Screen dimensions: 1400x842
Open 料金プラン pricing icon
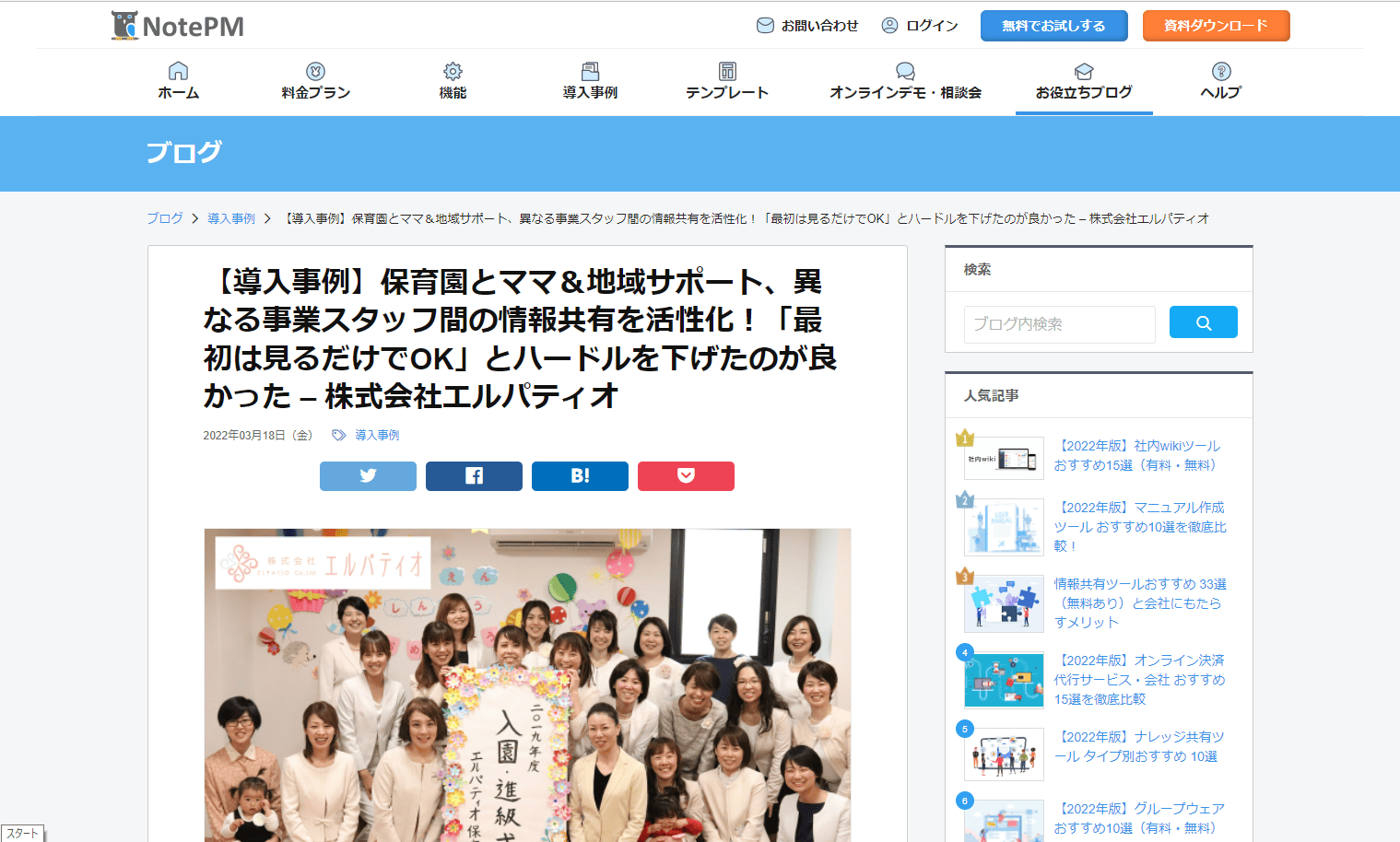pos(315,71)
